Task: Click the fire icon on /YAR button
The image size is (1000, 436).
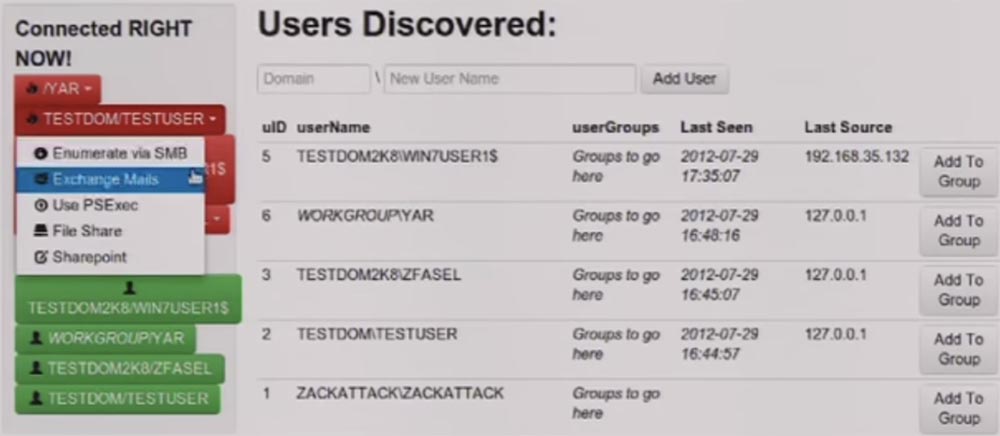Action: [x=32, y=89]
